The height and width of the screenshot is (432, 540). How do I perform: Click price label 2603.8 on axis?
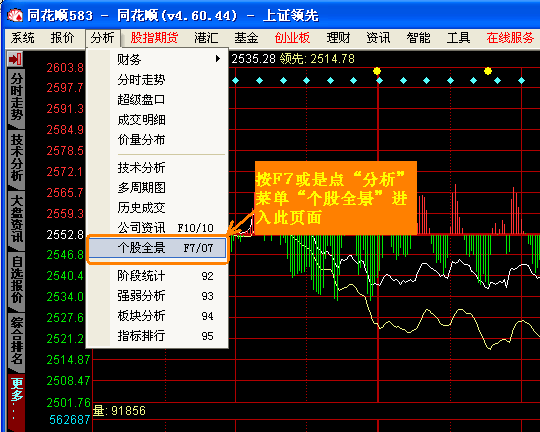click(65, 68)
